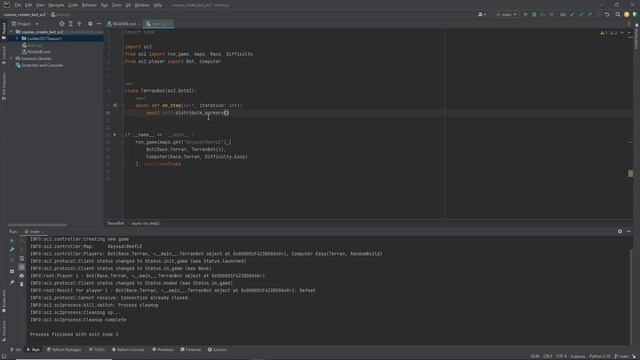The width and height of the screenshot is (640, 360).
Task: Click the UTF-8 encoding in status bar
Action: click(x=561, y=356)
